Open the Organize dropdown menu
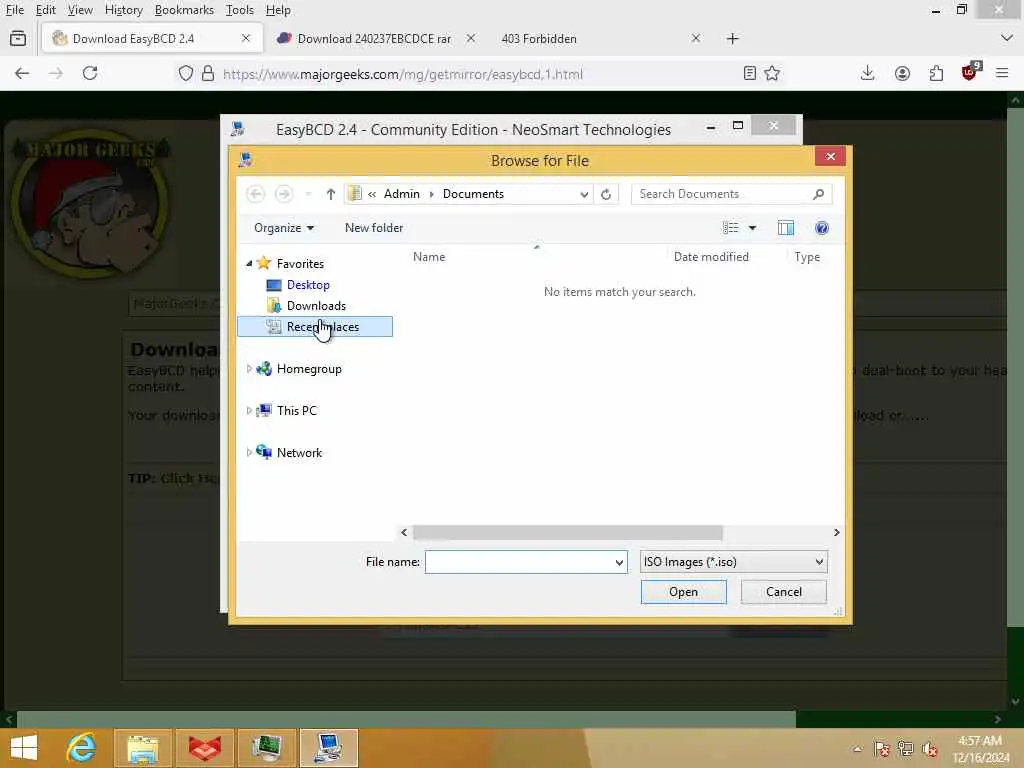This screenshot has height=768, width=1024. pyautogui.click(x=284, y=228)
